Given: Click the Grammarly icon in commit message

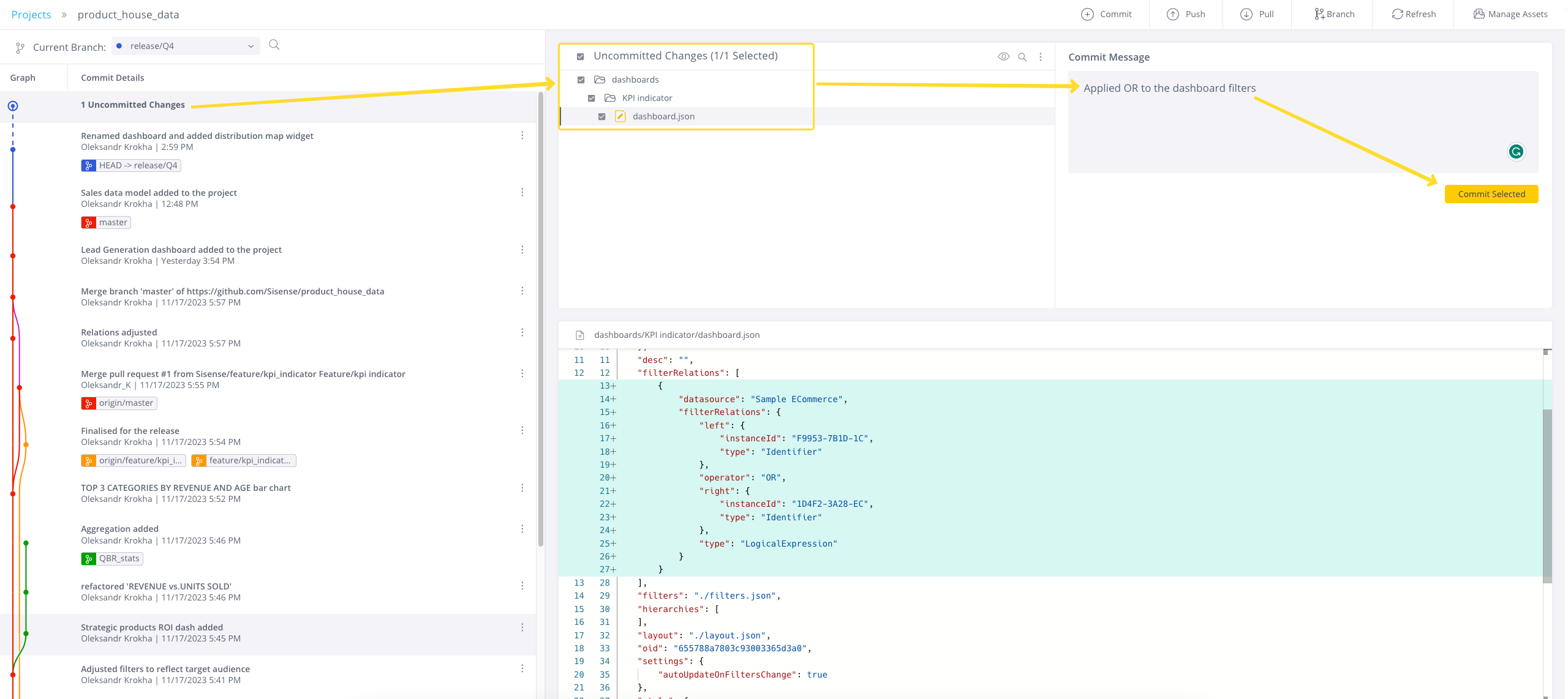Looking at the screenshot, I should point(1516,152).
